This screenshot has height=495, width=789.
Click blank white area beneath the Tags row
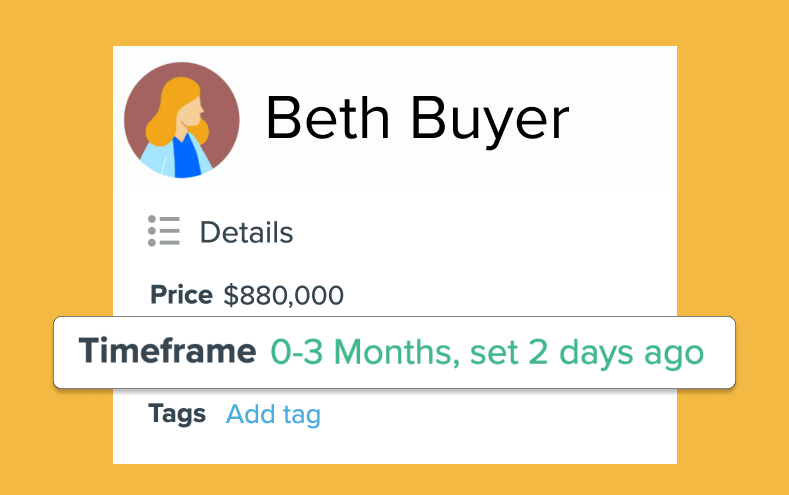pyautogui.click(x=400, y=446)
